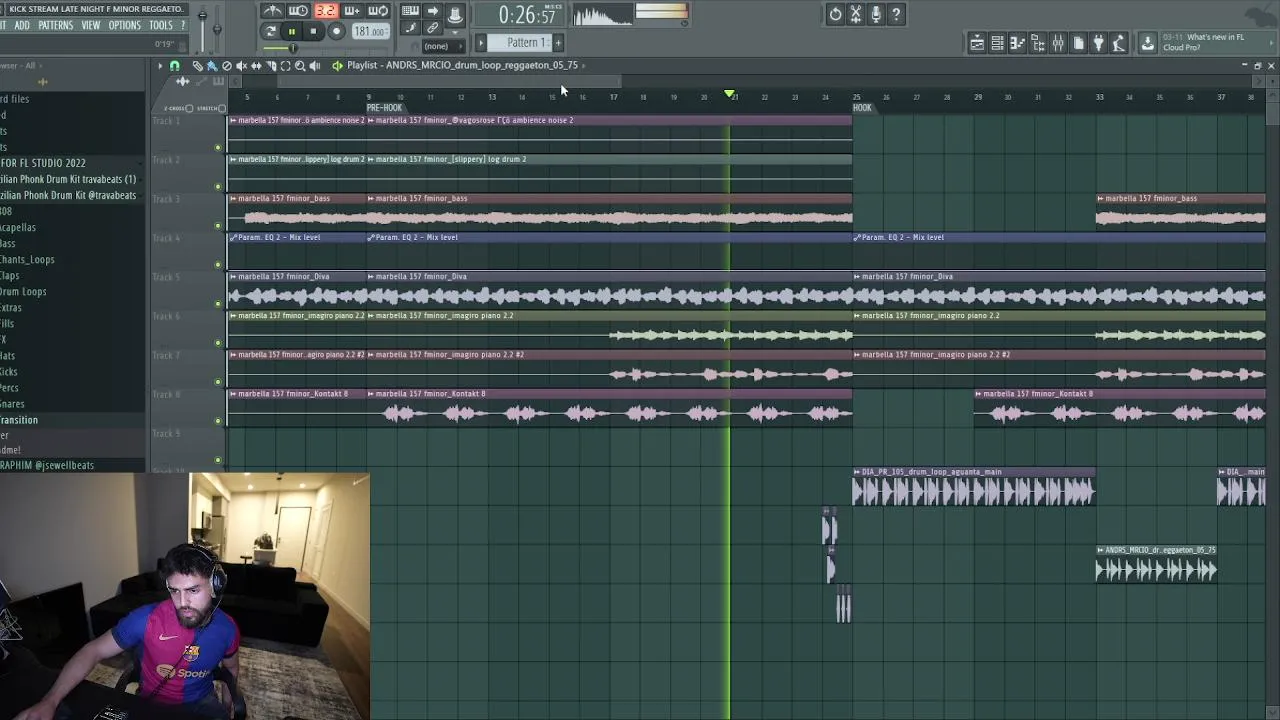This screenshot has height=720, width=1280.
Task: Open the channel rack icon
Action: (x=997, y=43)
